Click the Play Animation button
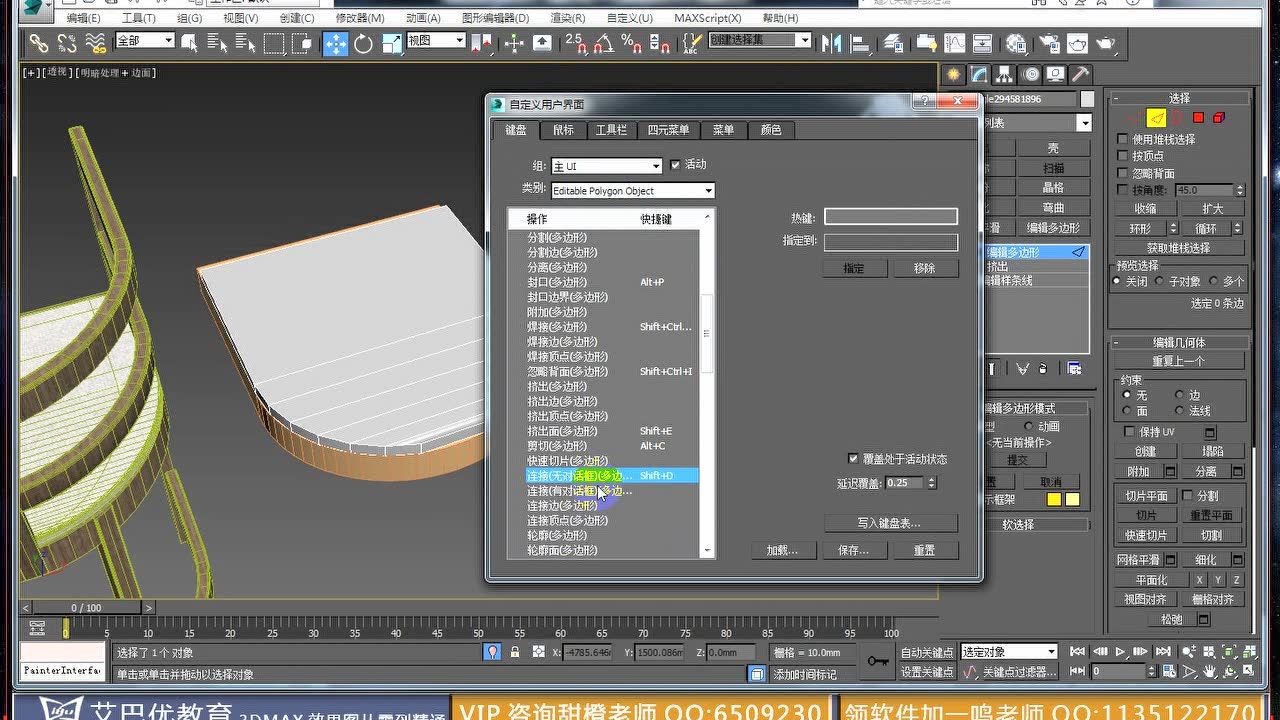 1121,652
